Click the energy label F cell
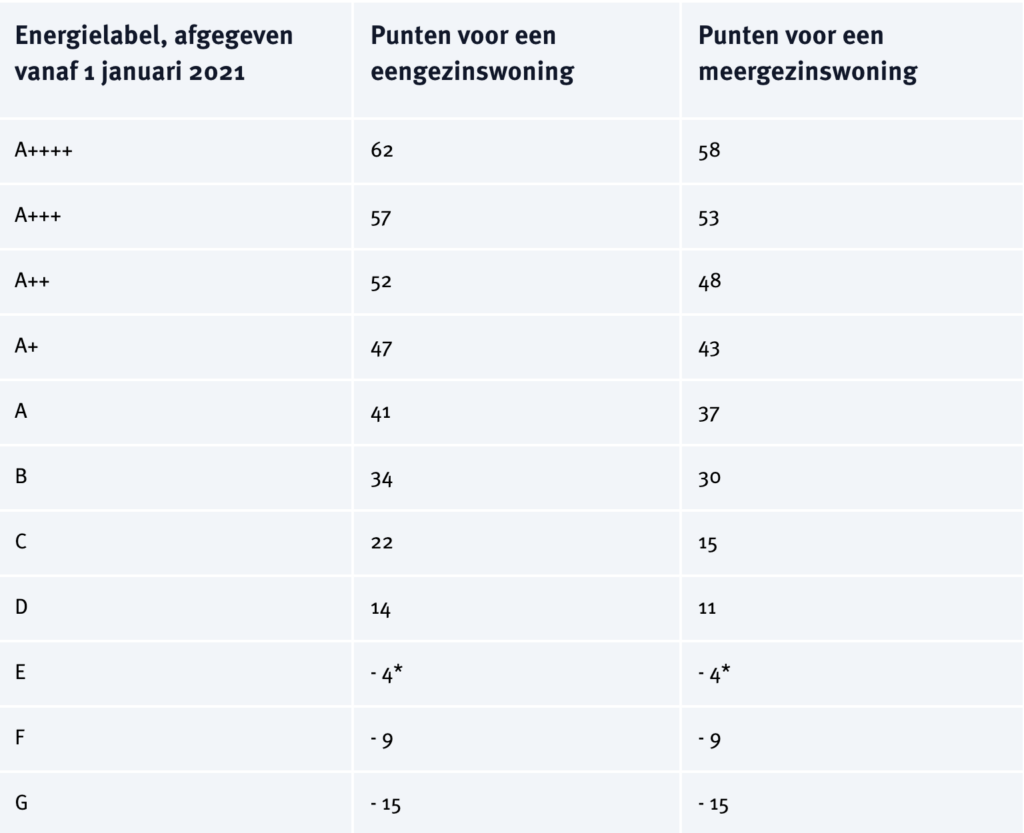The height and width of the screenshot is (833, 1024). pyautogui.click(x=21, y=741)
